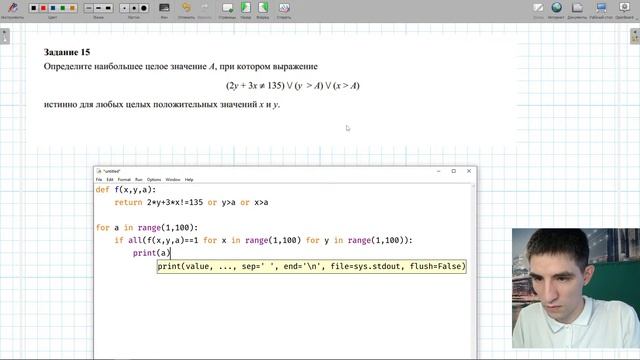Undo the last whiteboard action
Image resolution: width=640 pixels, height=360 pixels.
(186, 8)
